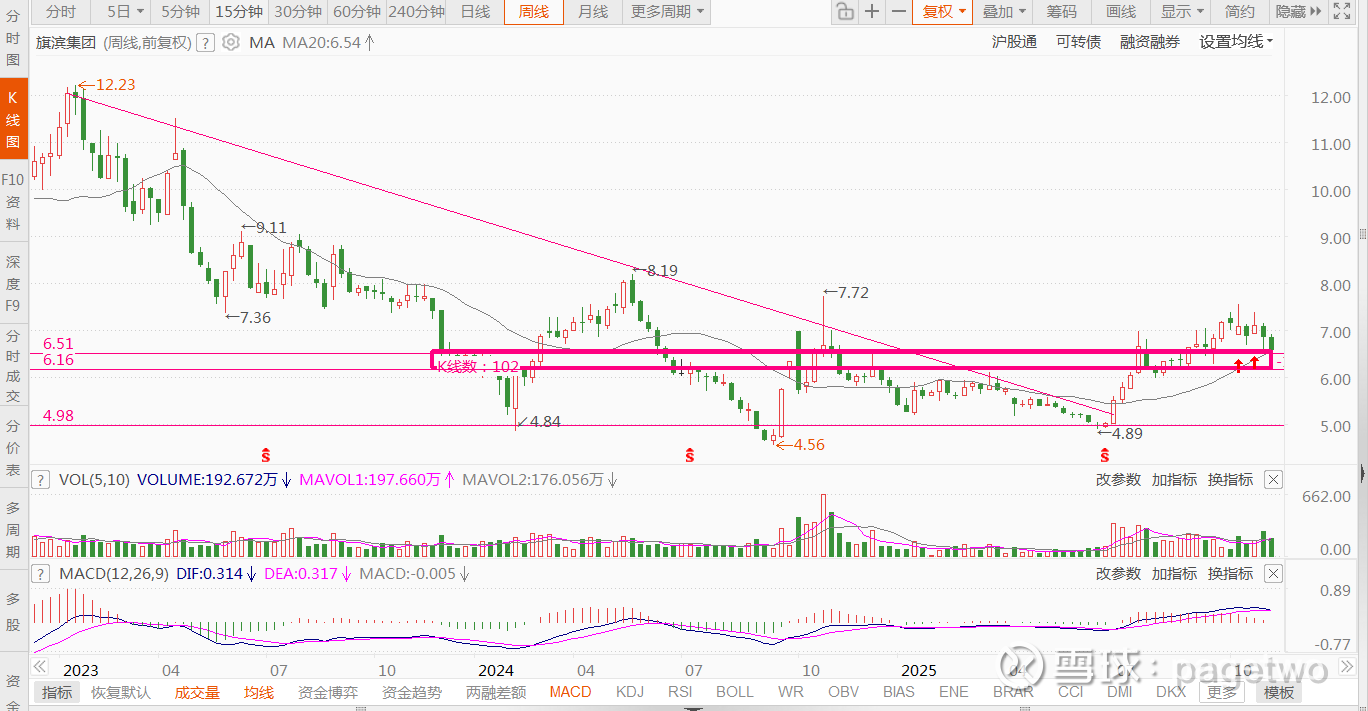Switch to 240分钟 period tab
Image resolution: width=1368 pixels, height=711 pixels.
[x=416, y=12]
